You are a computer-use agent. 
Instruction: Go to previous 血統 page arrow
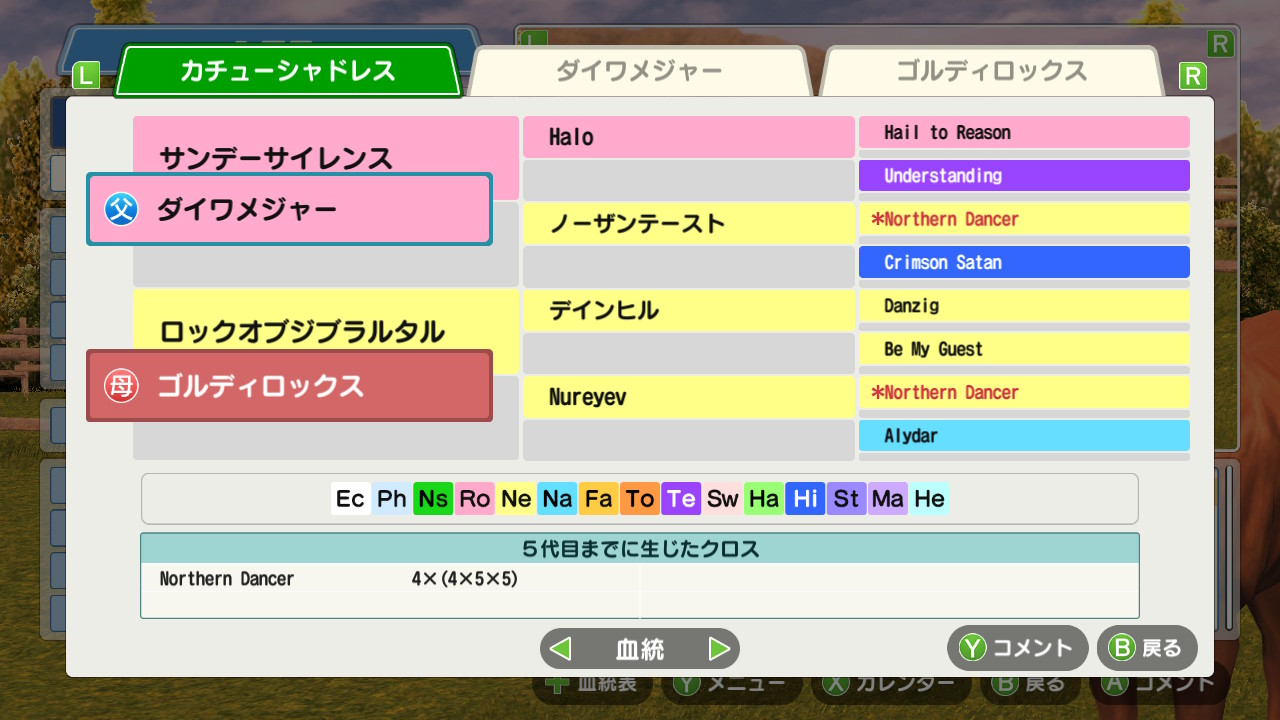561,649
